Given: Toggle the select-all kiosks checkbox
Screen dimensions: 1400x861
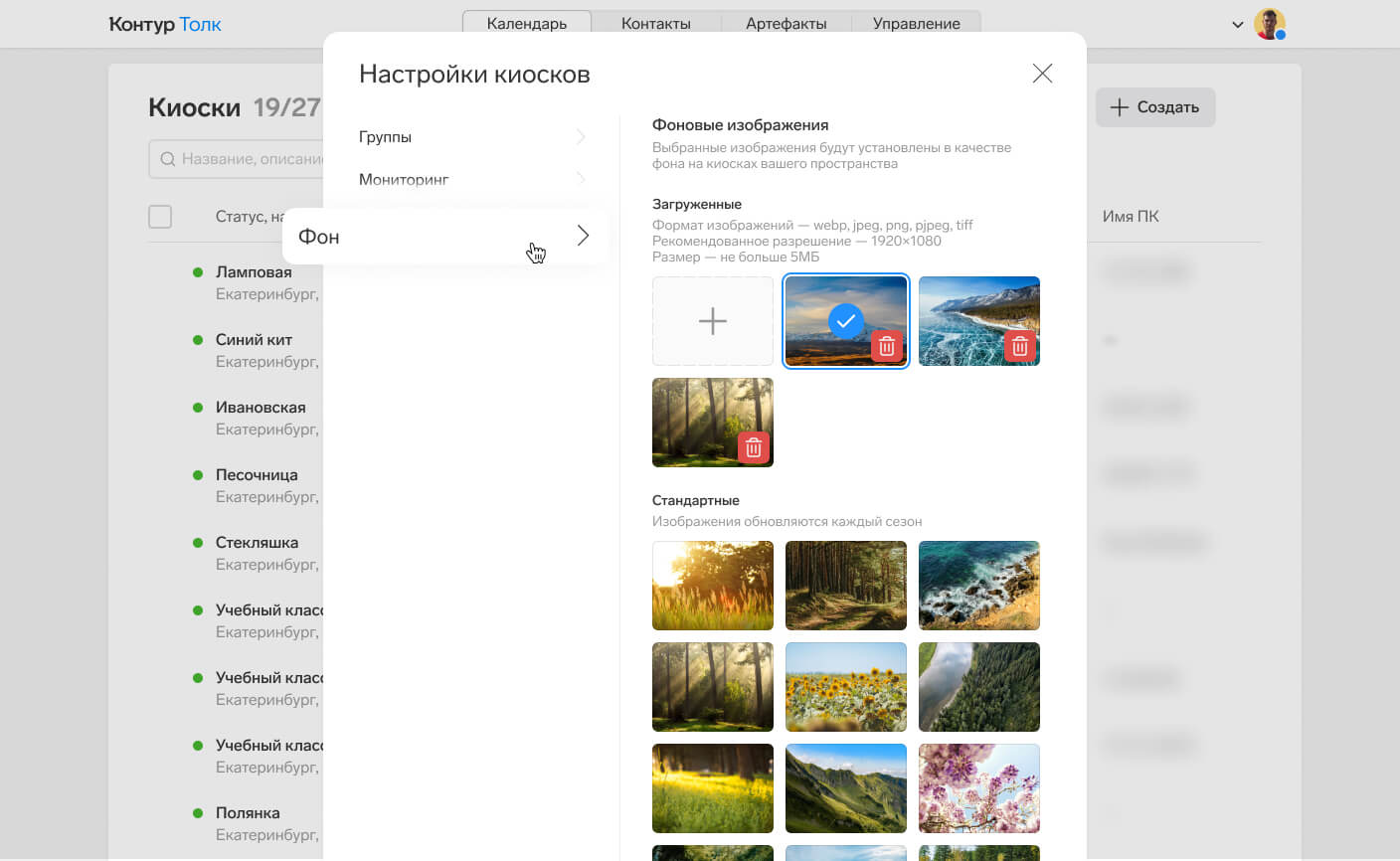Looking at the screenshot, I should point(160,217).
